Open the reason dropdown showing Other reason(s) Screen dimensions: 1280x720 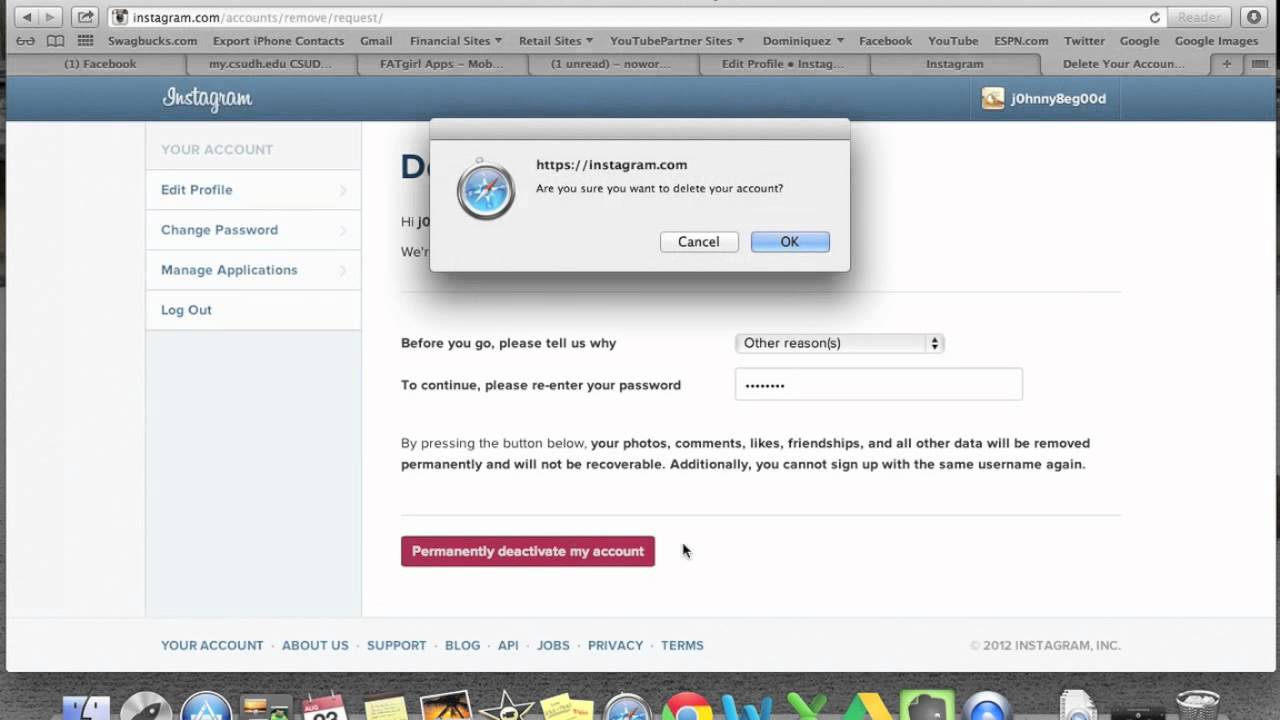[839, 343]
